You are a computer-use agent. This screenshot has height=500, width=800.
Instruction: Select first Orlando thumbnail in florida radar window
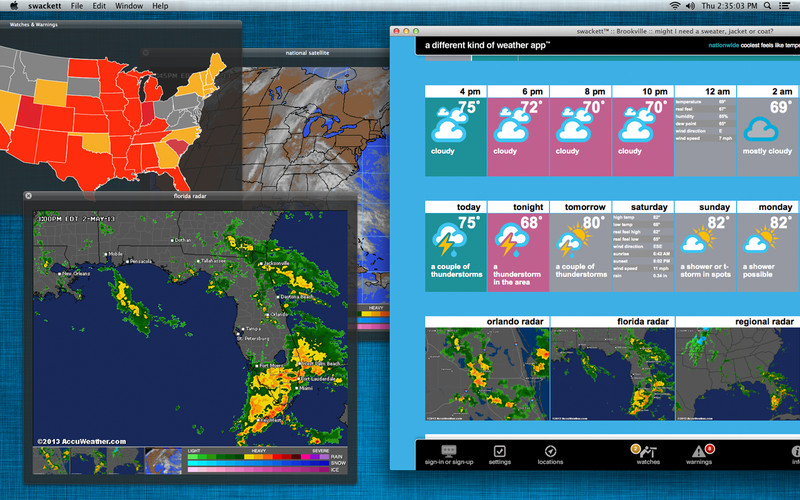(x=51, y=461)
